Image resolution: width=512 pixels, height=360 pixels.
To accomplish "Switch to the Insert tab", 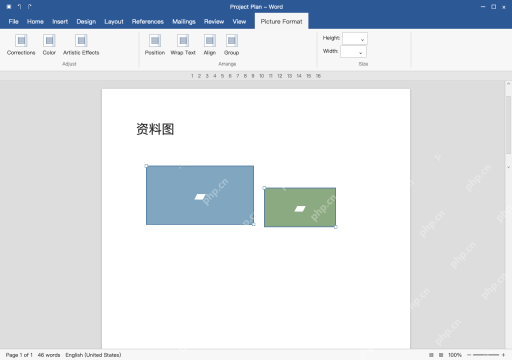I will click(60, 22).
